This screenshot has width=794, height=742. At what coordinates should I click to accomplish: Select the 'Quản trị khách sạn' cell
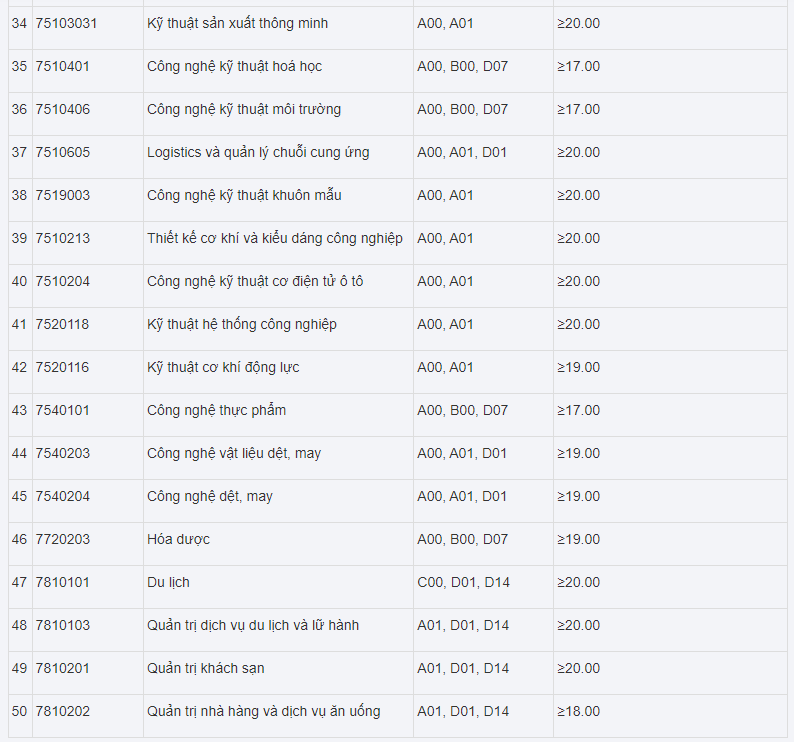(x=206, y=668)
